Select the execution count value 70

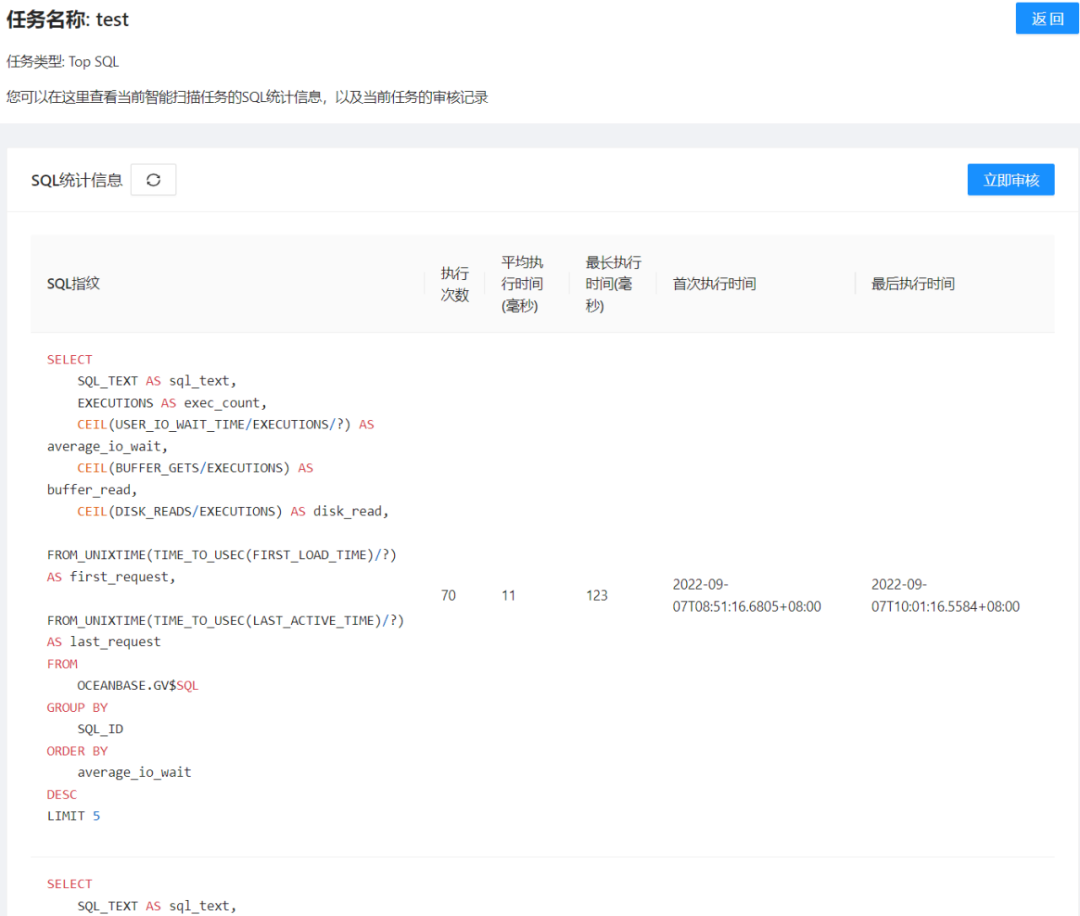[448, 595]
